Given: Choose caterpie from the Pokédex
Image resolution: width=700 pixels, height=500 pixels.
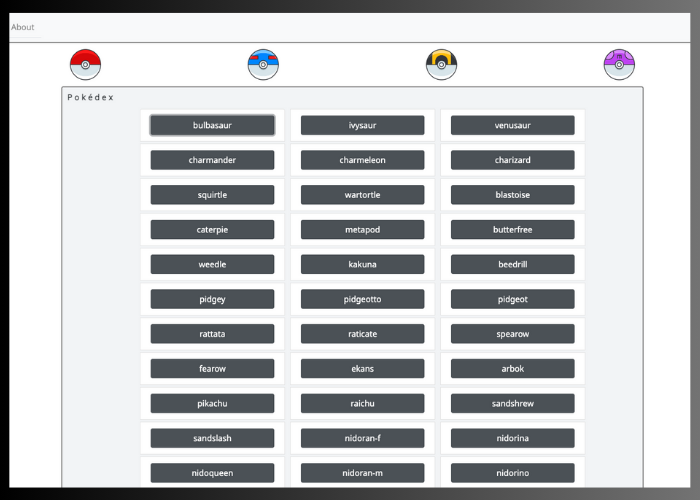Looking at the screenshot, I should click(x=212, y=230).
